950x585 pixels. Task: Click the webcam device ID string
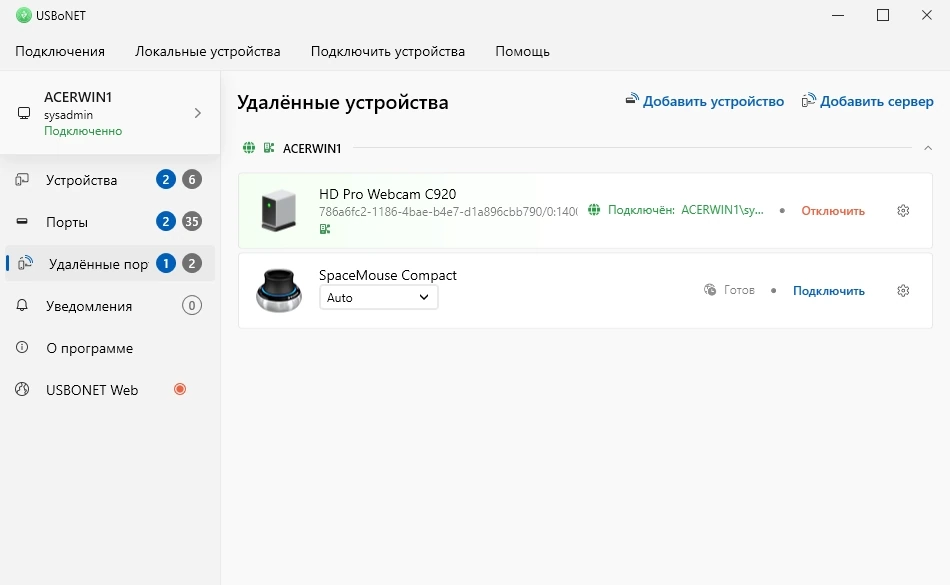tap(448, 211)
